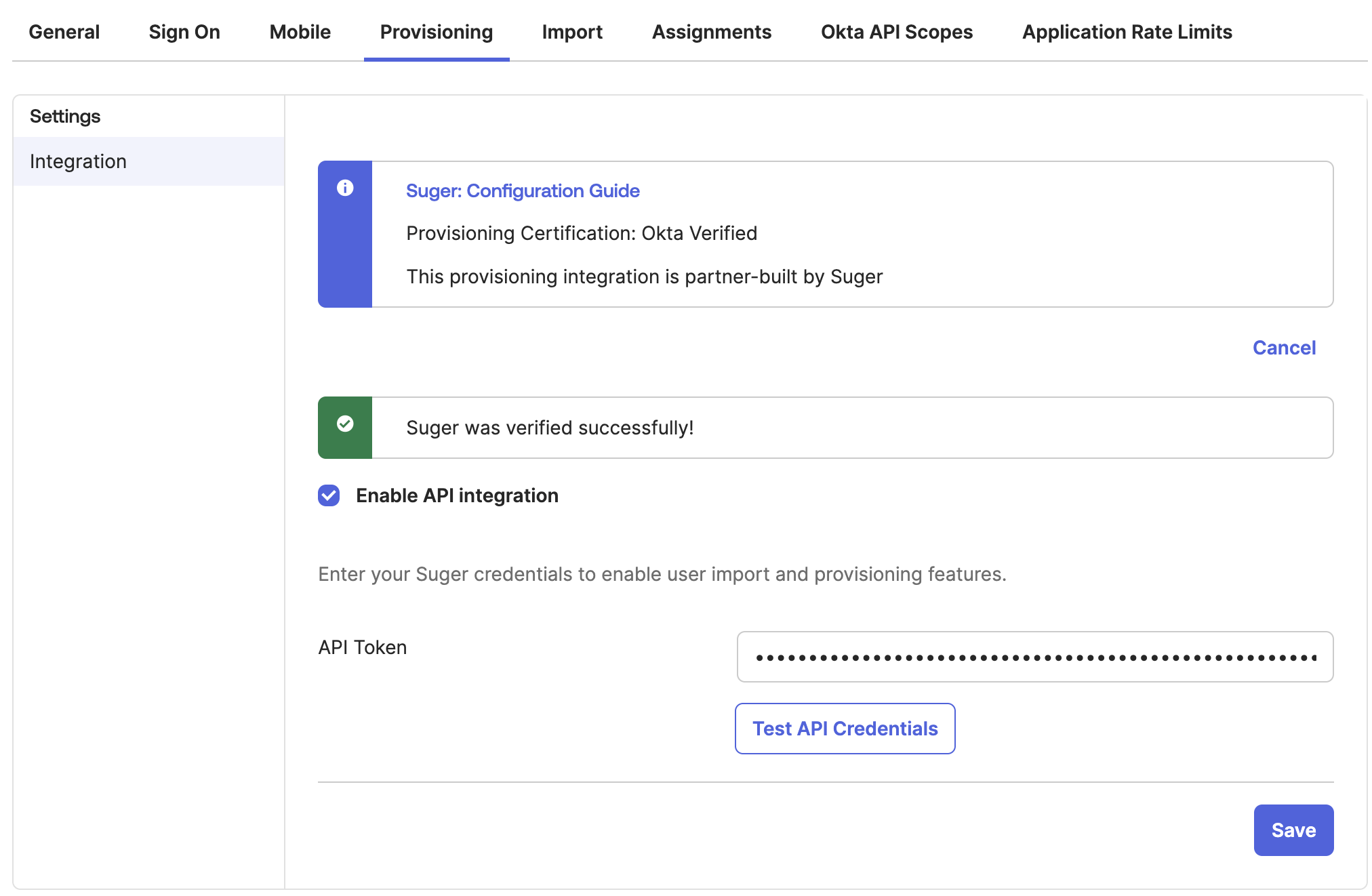Open the Suger Configuration Guide link
This screenshot has height=896, width=1372.
pos(523,191)
